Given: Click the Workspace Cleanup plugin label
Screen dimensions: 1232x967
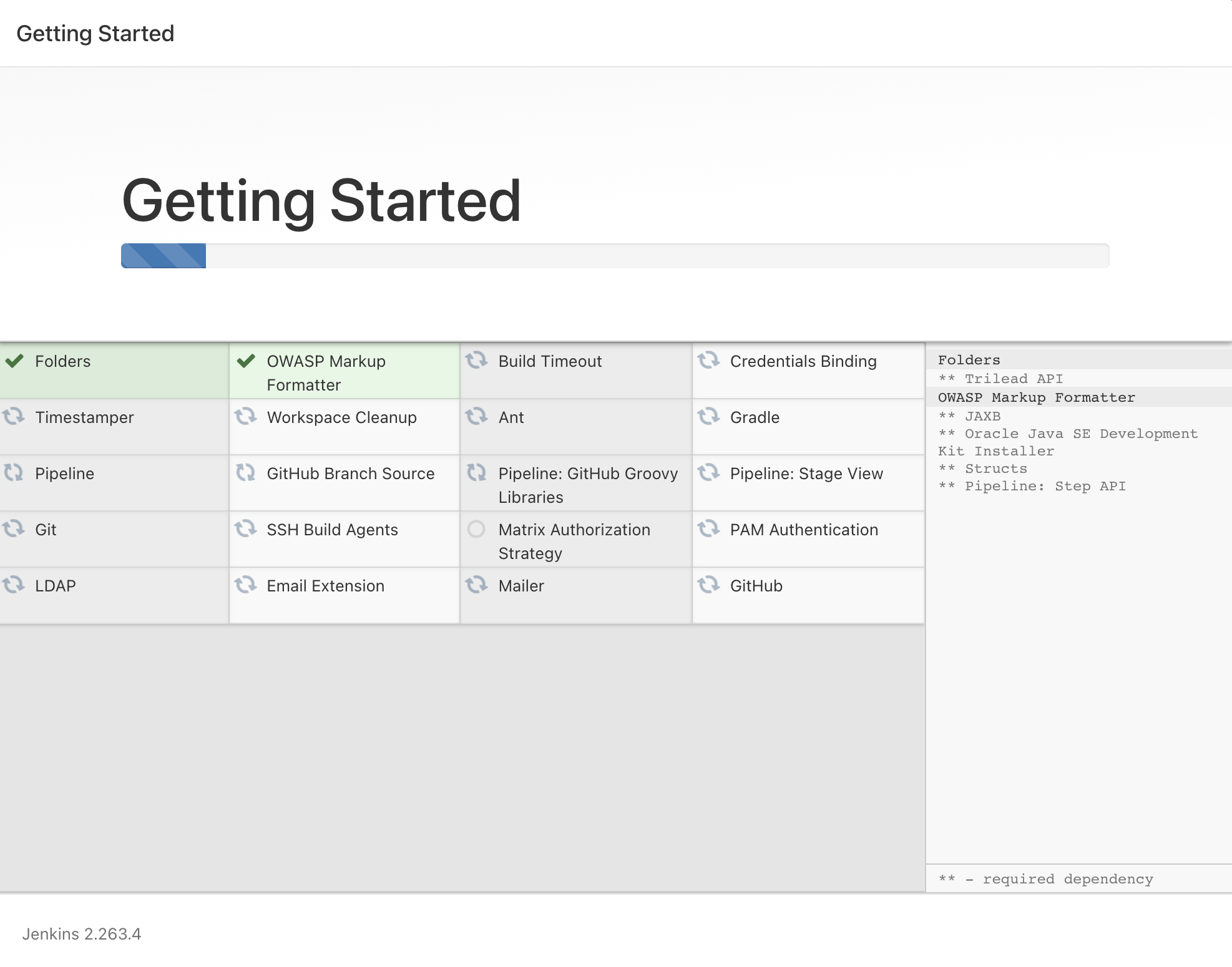Looking at the screenshot, I should [x=341, y=417].
